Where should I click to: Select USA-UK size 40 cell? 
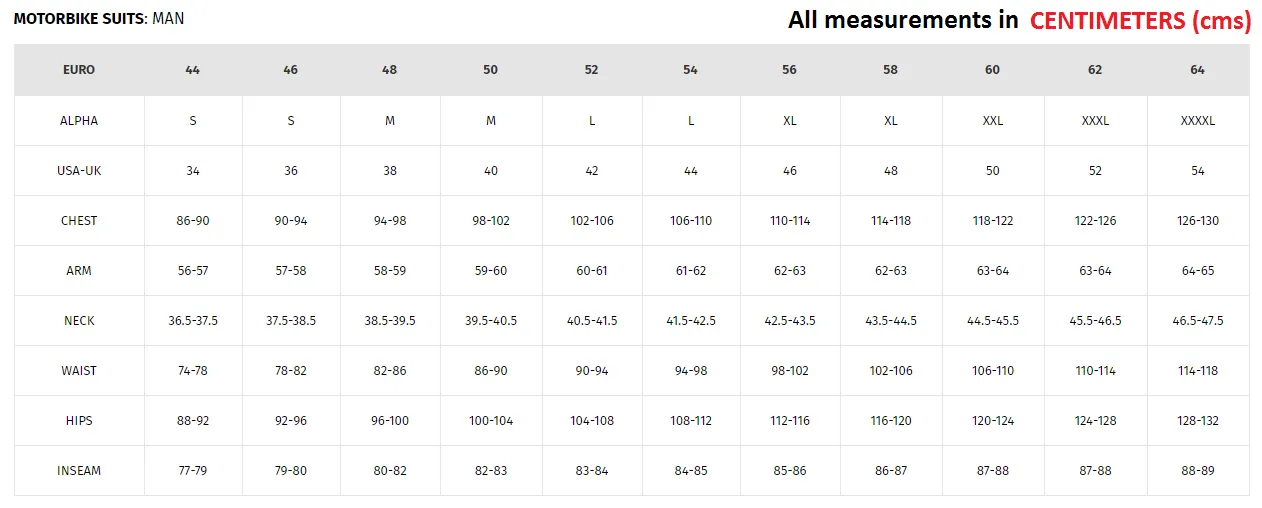tap(491, 170)
